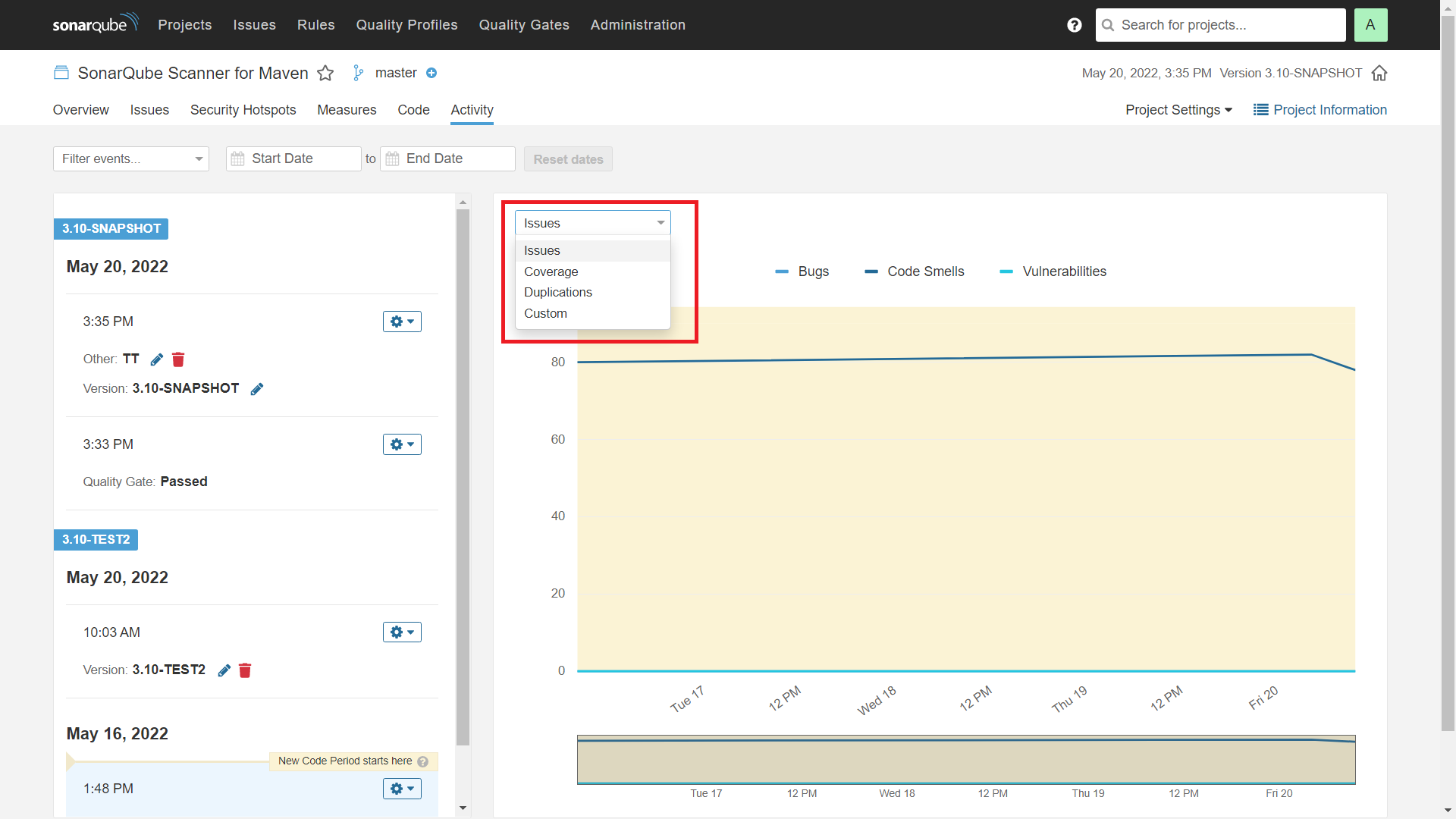The width and height of the screenshot is (1456, 819).
Task: Click the Search for projects field
Action: pyautogui.click(x=1220, y=25)
